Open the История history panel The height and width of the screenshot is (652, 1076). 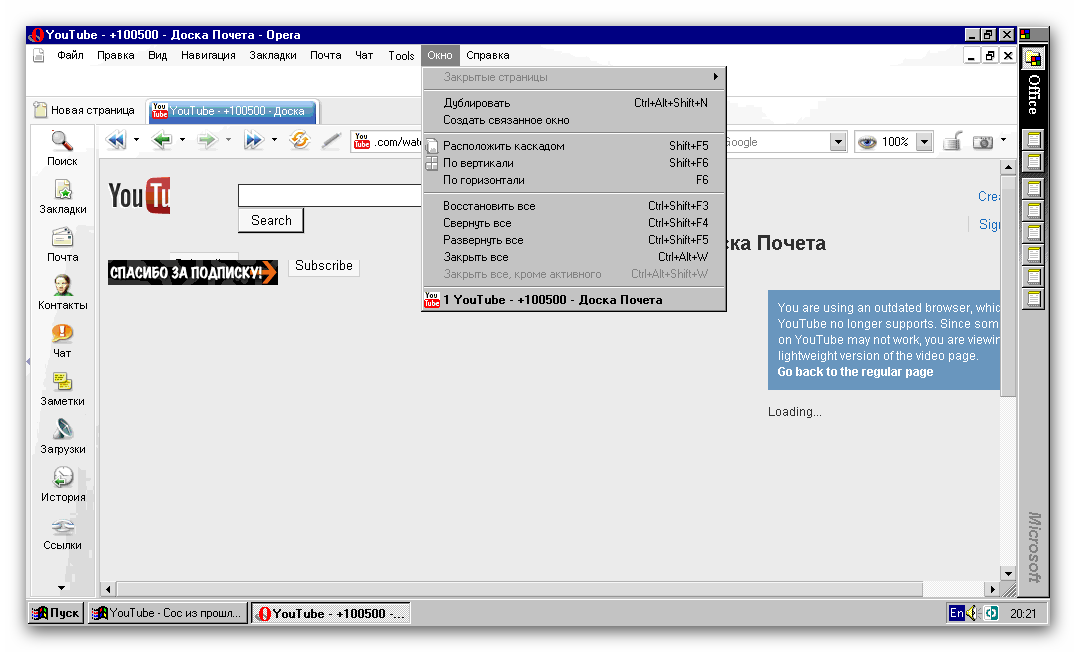click(x=62, y=484)
